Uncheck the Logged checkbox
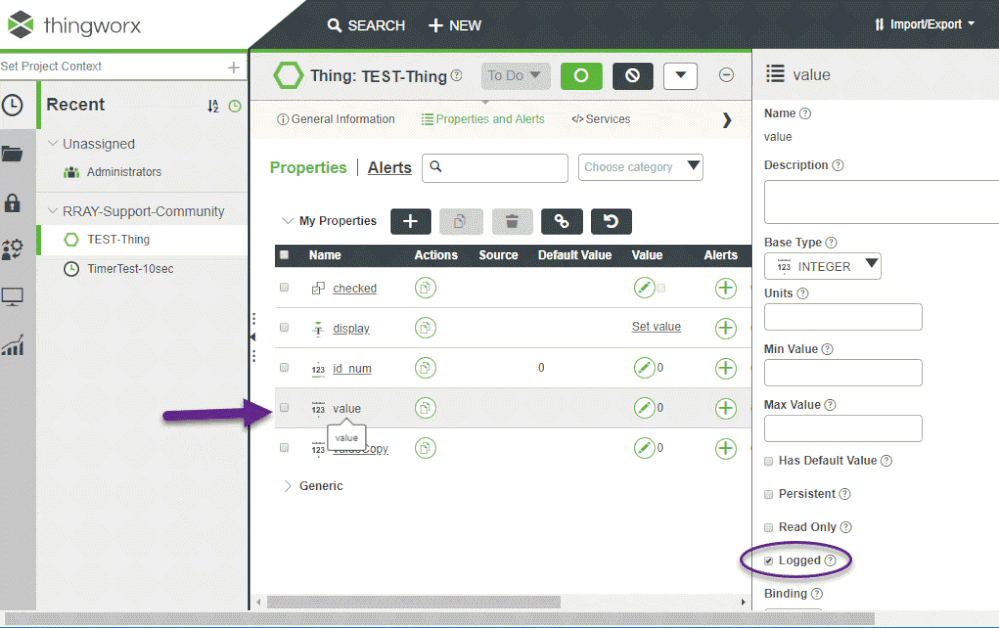 [x=768, y=561]
